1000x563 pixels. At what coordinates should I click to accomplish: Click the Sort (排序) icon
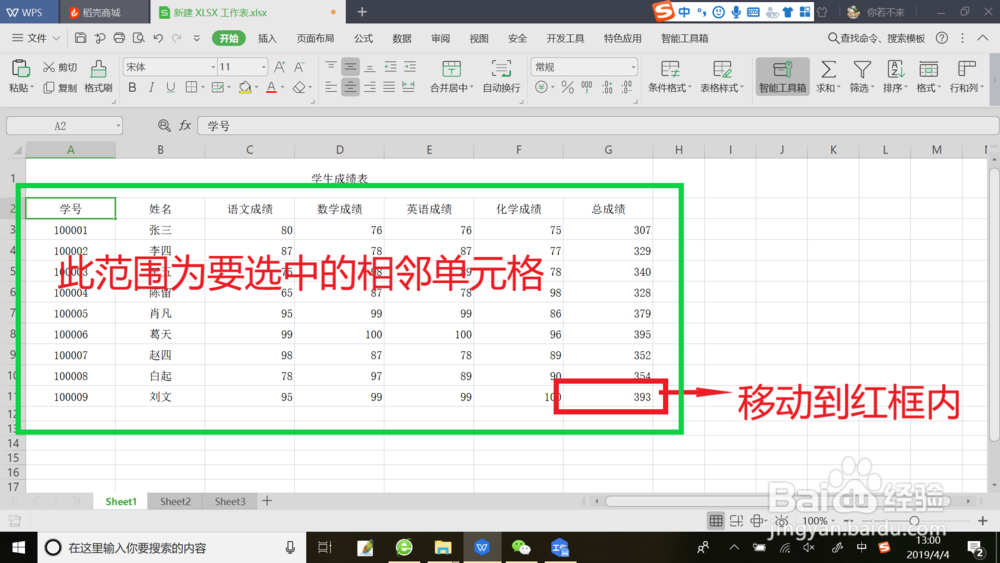pyautogui.click(x=895, y=76)
